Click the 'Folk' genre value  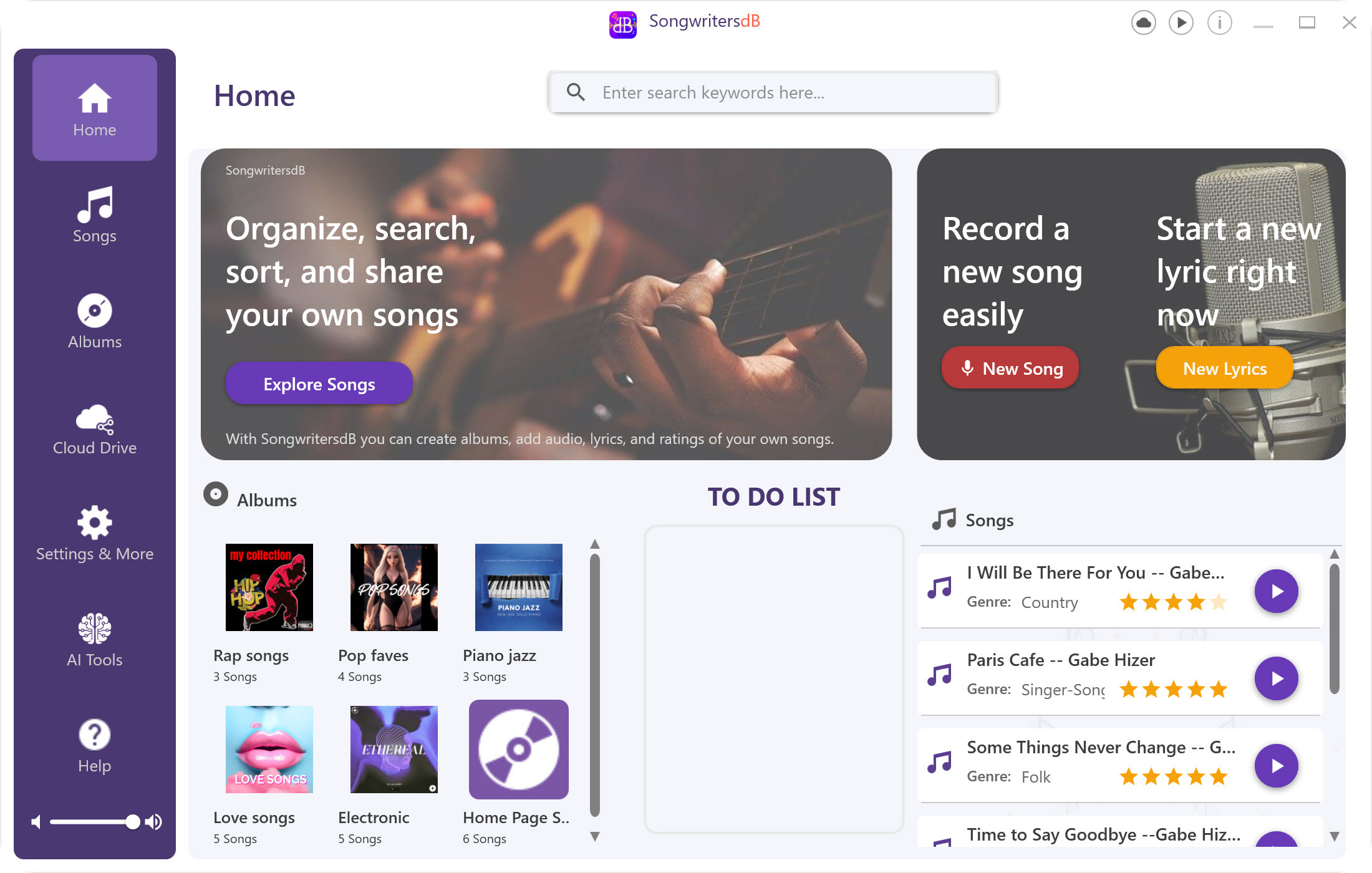click(x=1036, y=777)
